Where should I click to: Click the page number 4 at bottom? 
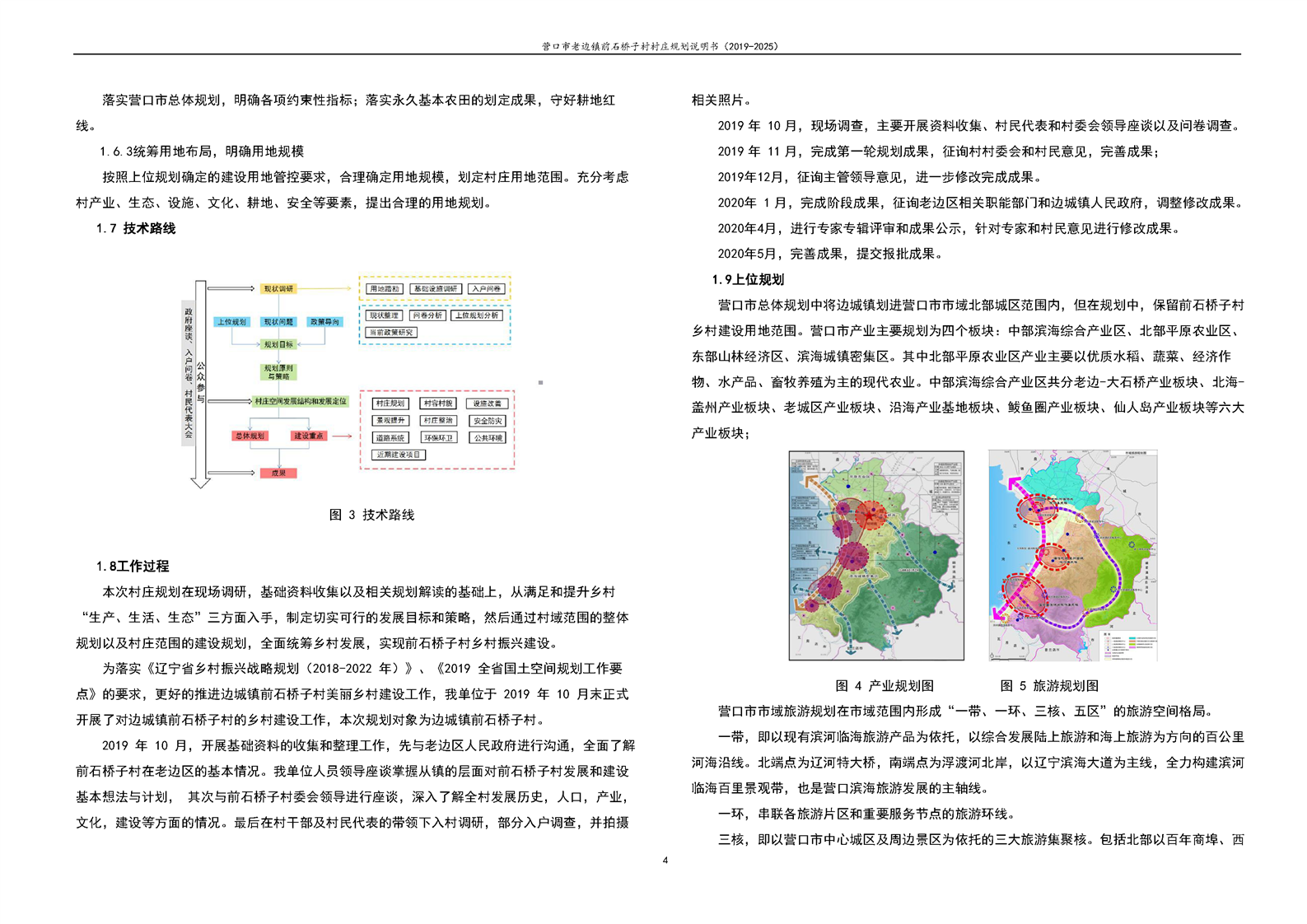point(665,861)
